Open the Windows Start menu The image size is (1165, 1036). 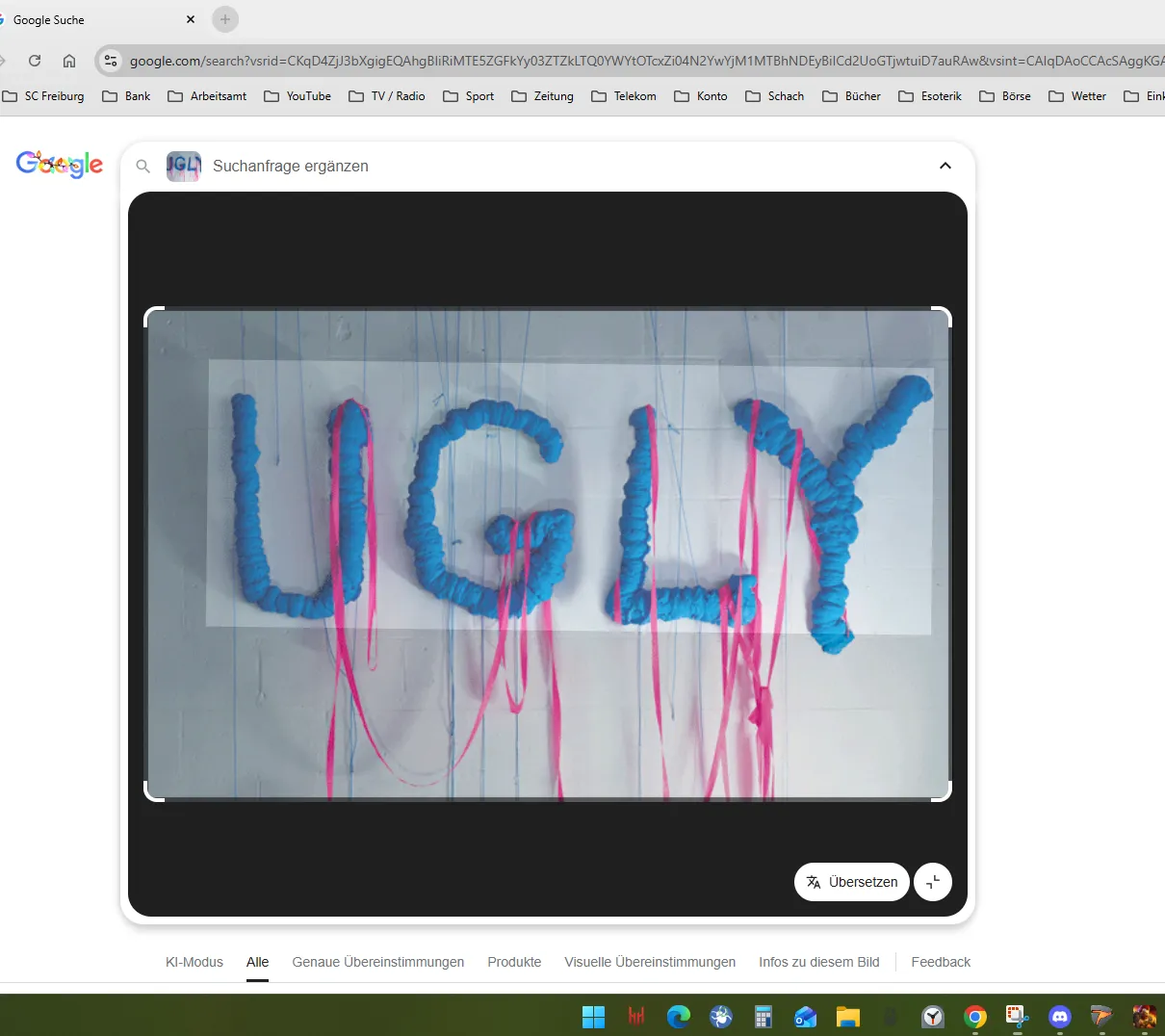coord(594,1017)
